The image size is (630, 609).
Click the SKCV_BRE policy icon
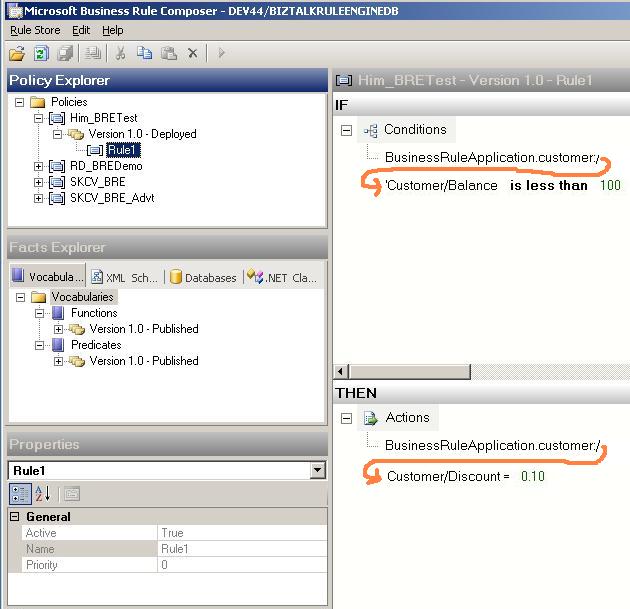[57, 182]
